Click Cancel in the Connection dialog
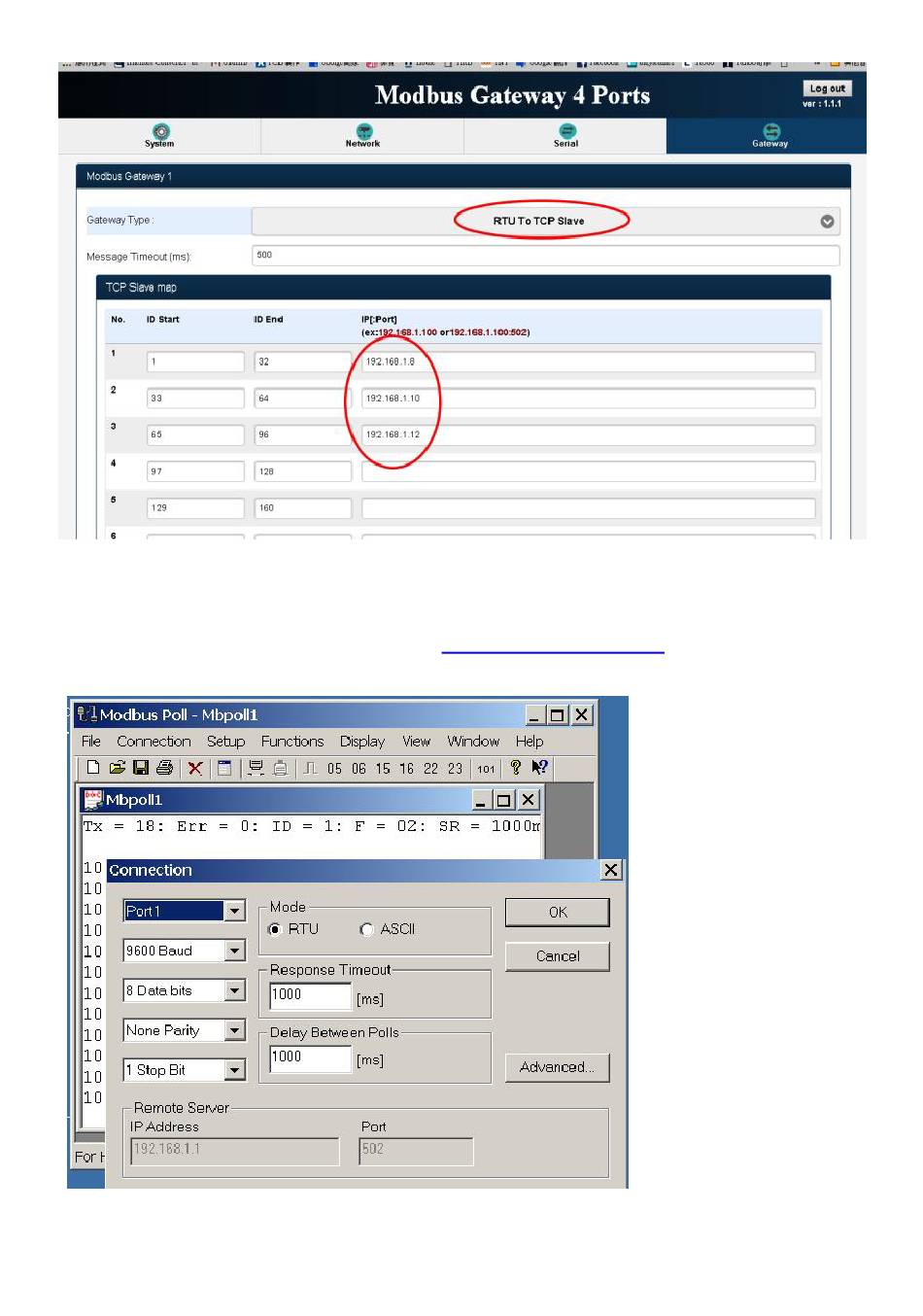 coord(558,956)
